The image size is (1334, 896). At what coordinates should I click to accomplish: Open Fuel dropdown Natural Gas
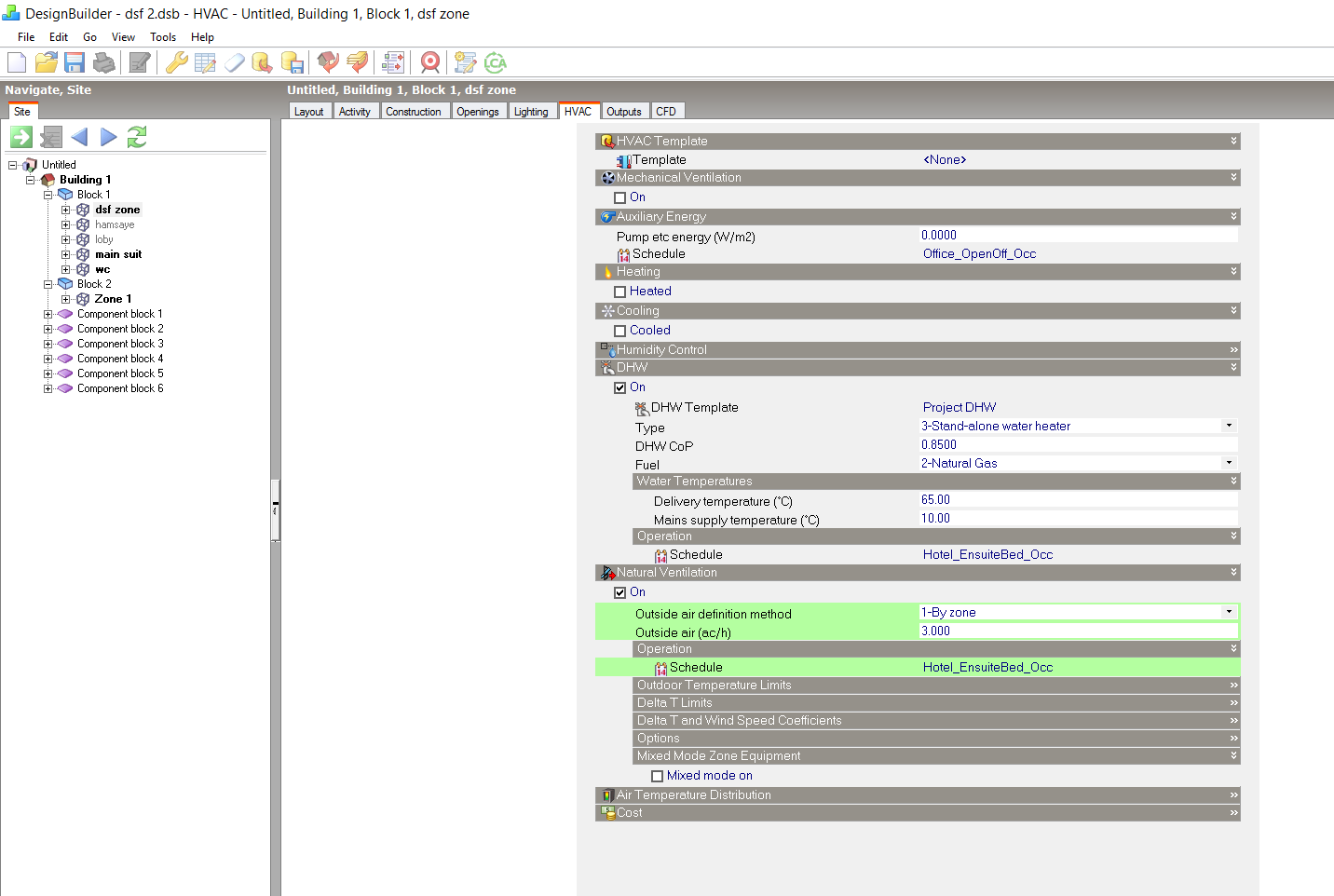point(1229,463)
